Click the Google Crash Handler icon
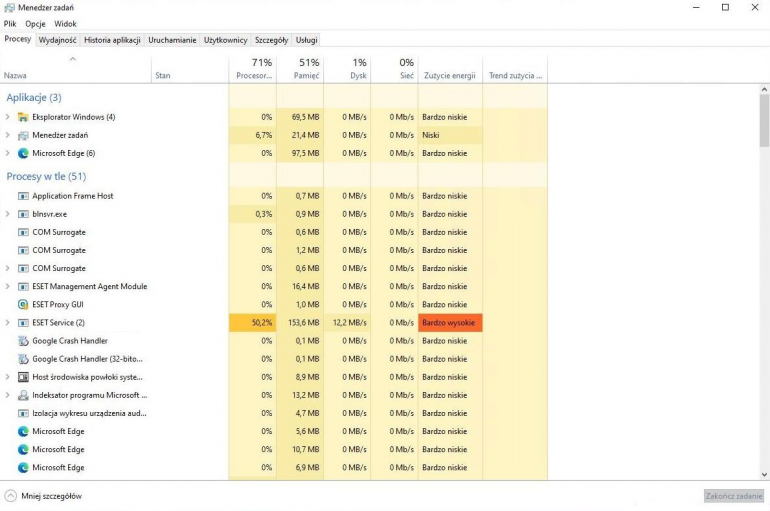 coord(23,341)
